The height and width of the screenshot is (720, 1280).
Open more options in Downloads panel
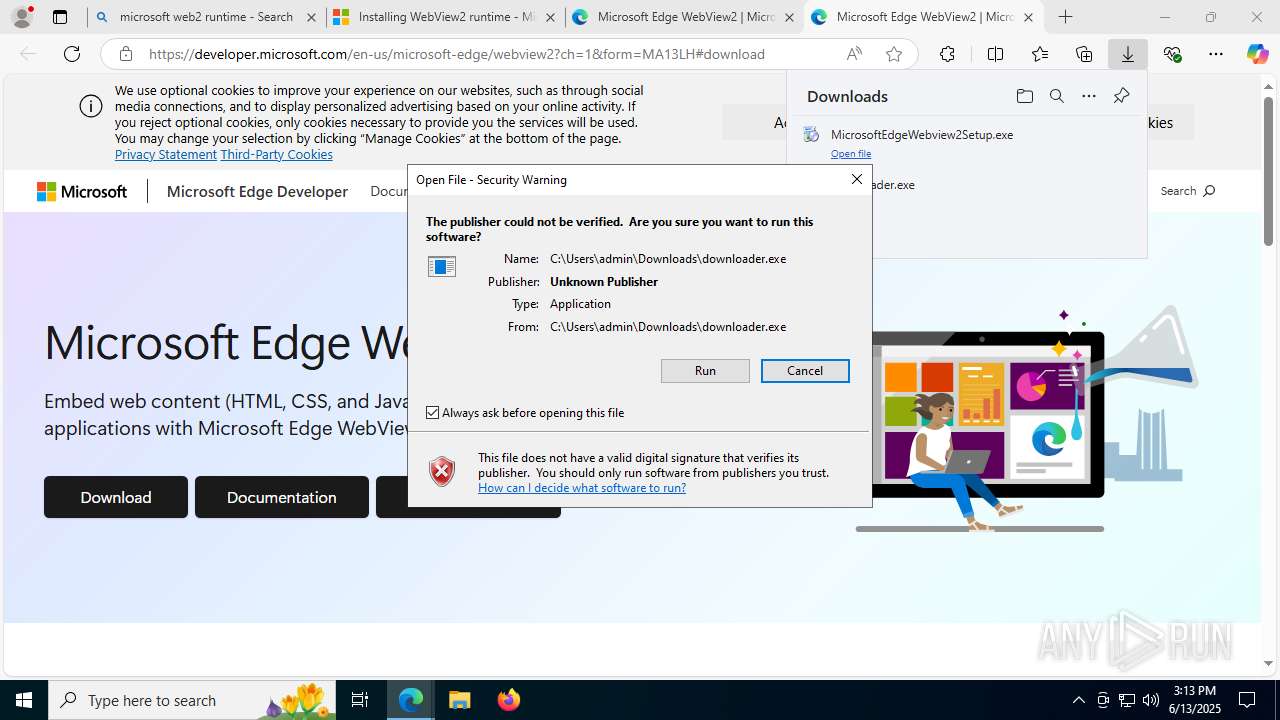(x=1089, y=96)
